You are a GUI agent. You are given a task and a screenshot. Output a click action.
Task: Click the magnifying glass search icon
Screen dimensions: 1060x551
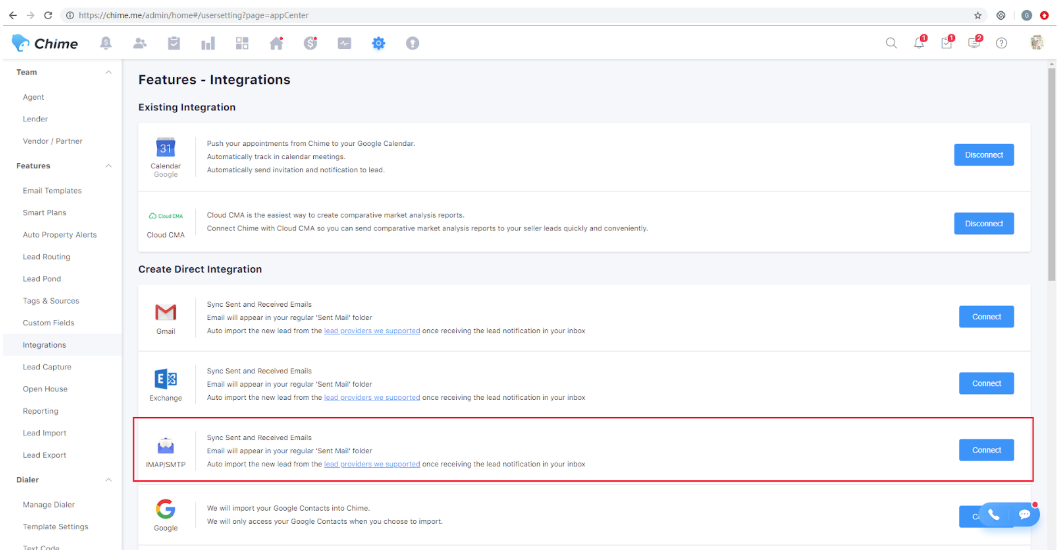point(891,43)
